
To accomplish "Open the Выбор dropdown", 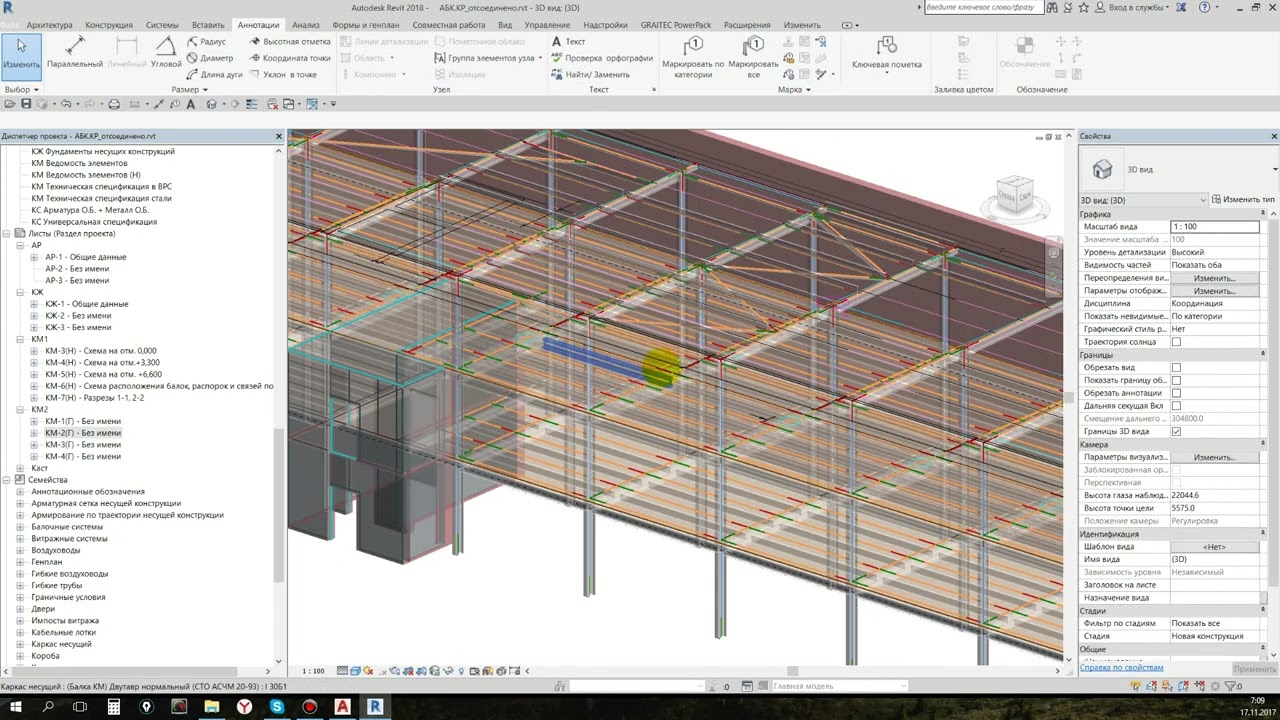I will 21,90.
